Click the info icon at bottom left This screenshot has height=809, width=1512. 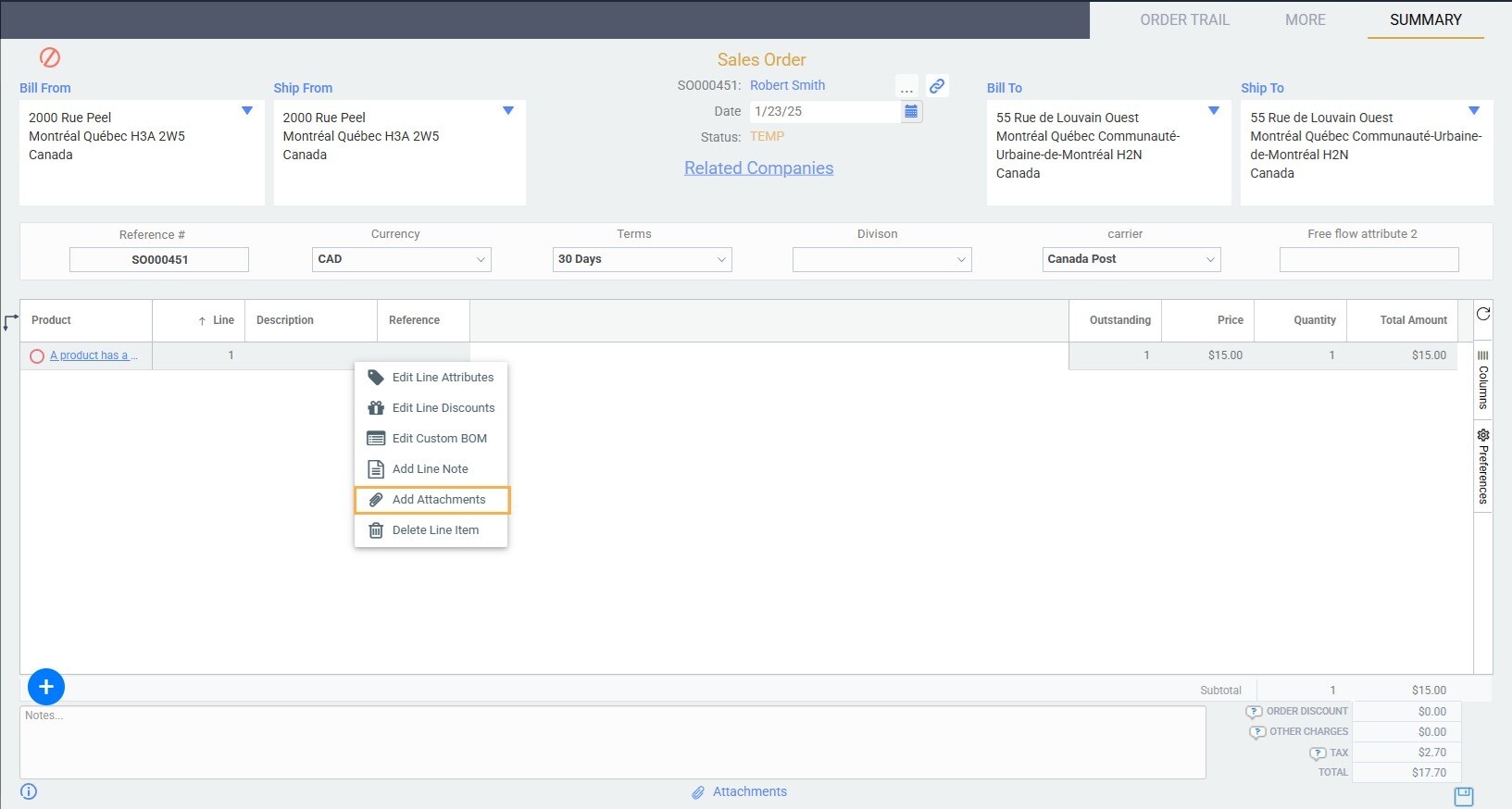coord(29,791)
